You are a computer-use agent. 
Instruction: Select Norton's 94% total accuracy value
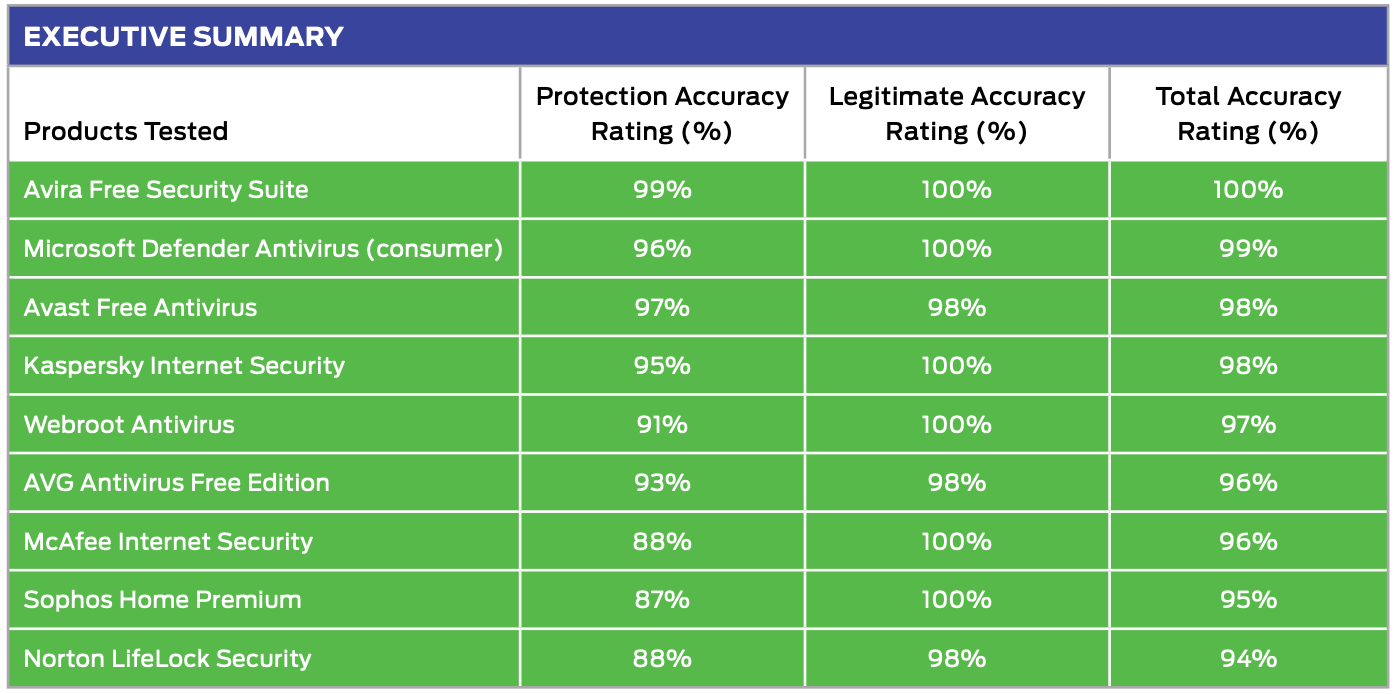coord(1248,659)
